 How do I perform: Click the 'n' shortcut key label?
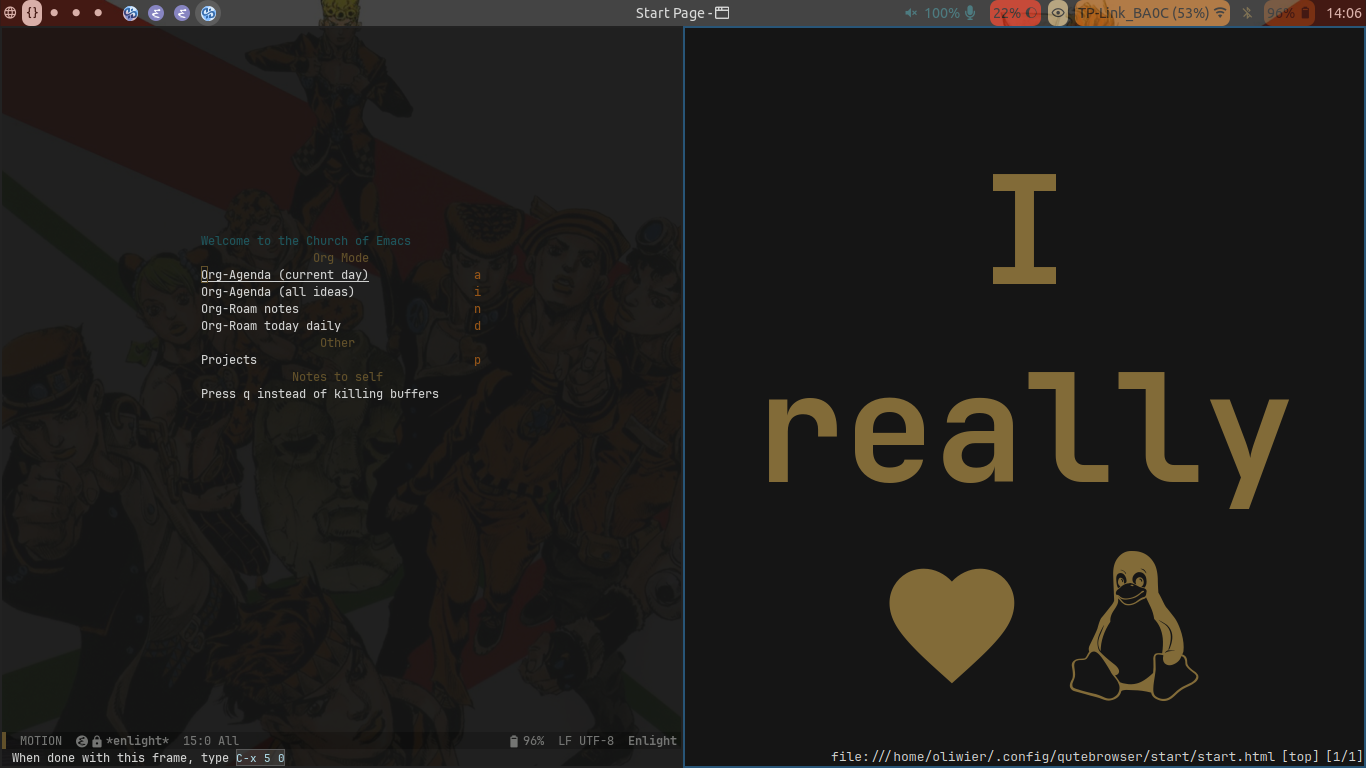click(477, 309)
